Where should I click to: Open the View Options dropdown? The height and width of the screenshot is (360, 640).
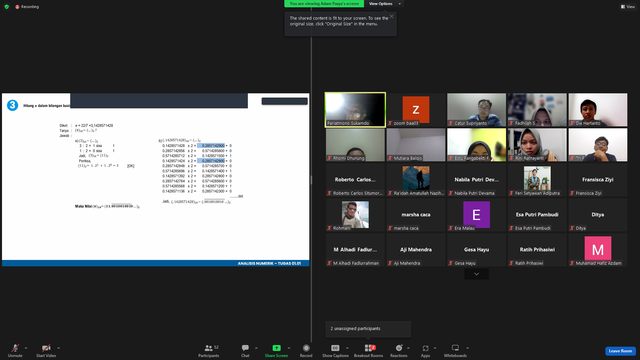384,4
